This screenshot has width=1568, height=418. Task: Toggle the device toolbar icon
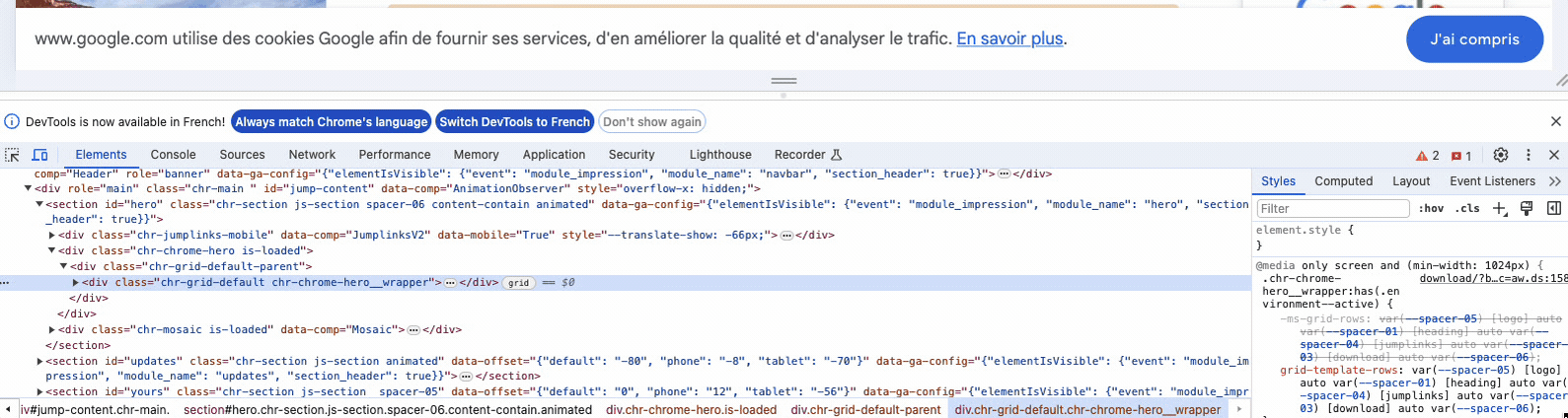click(40, 155)
